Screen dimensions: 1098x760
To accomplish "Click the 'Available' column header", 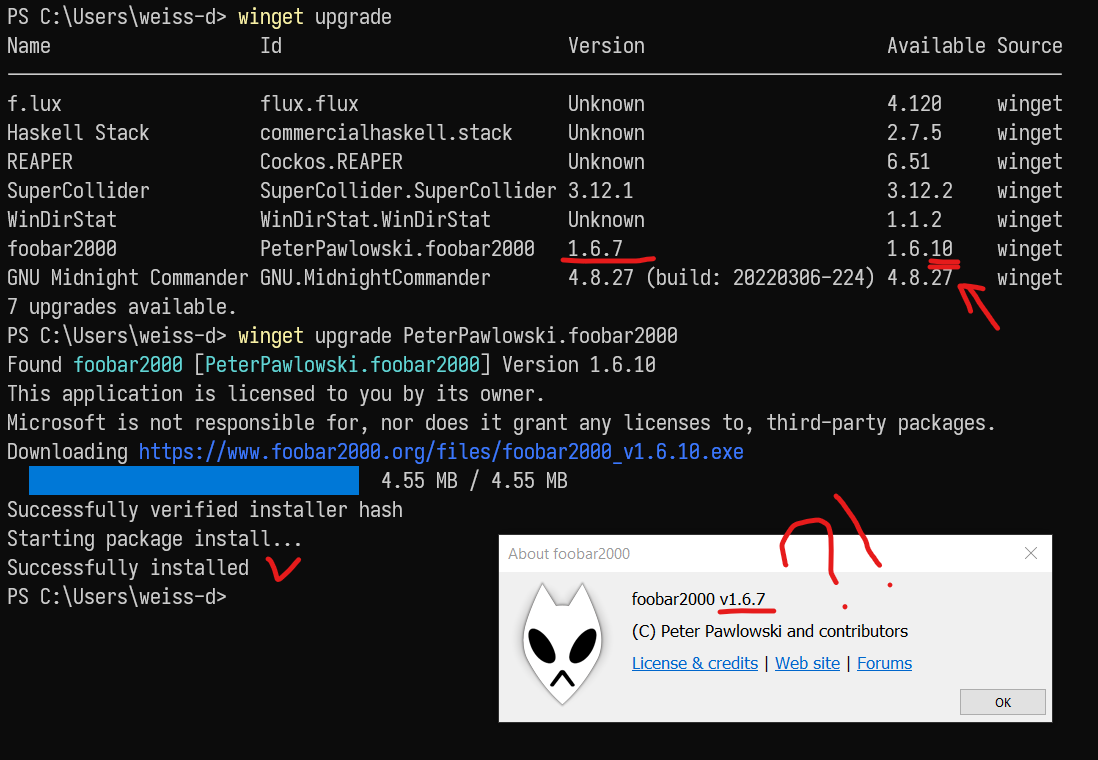I will pyautogui.click(x=936, y=46).
